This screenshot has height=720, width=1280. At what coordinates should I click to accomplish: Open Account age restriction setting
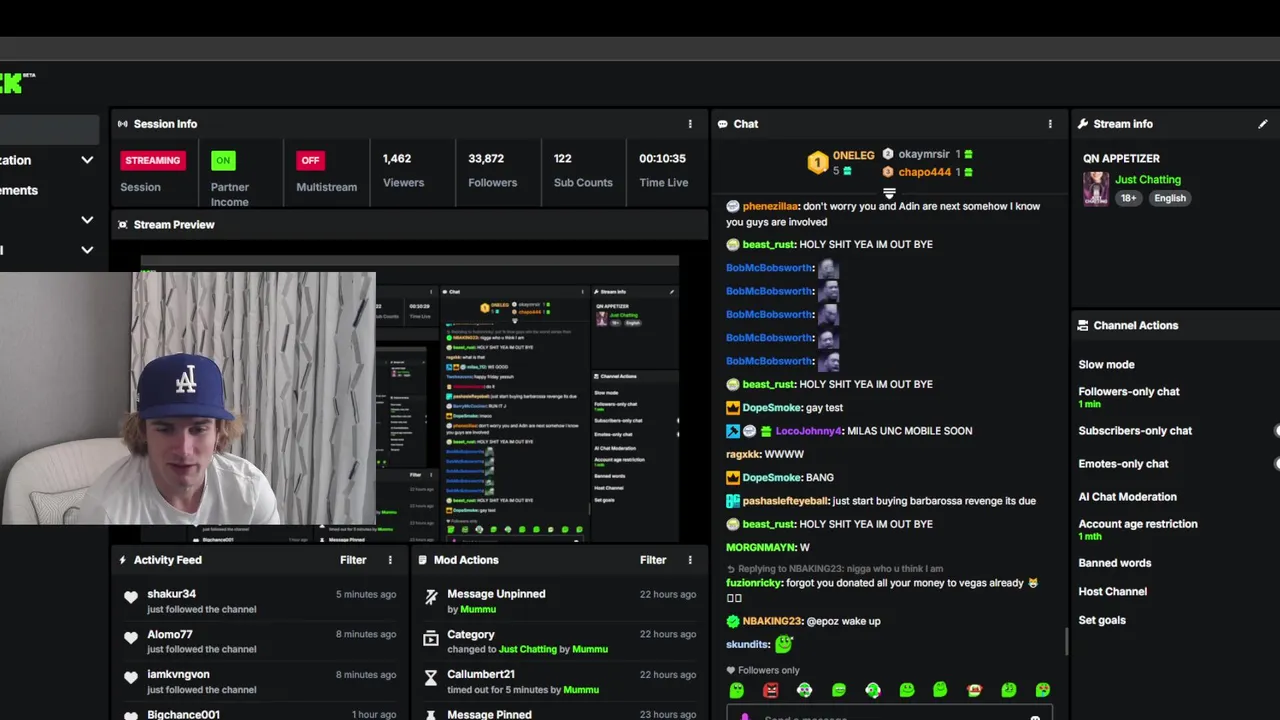click(x=1138, y=524)
